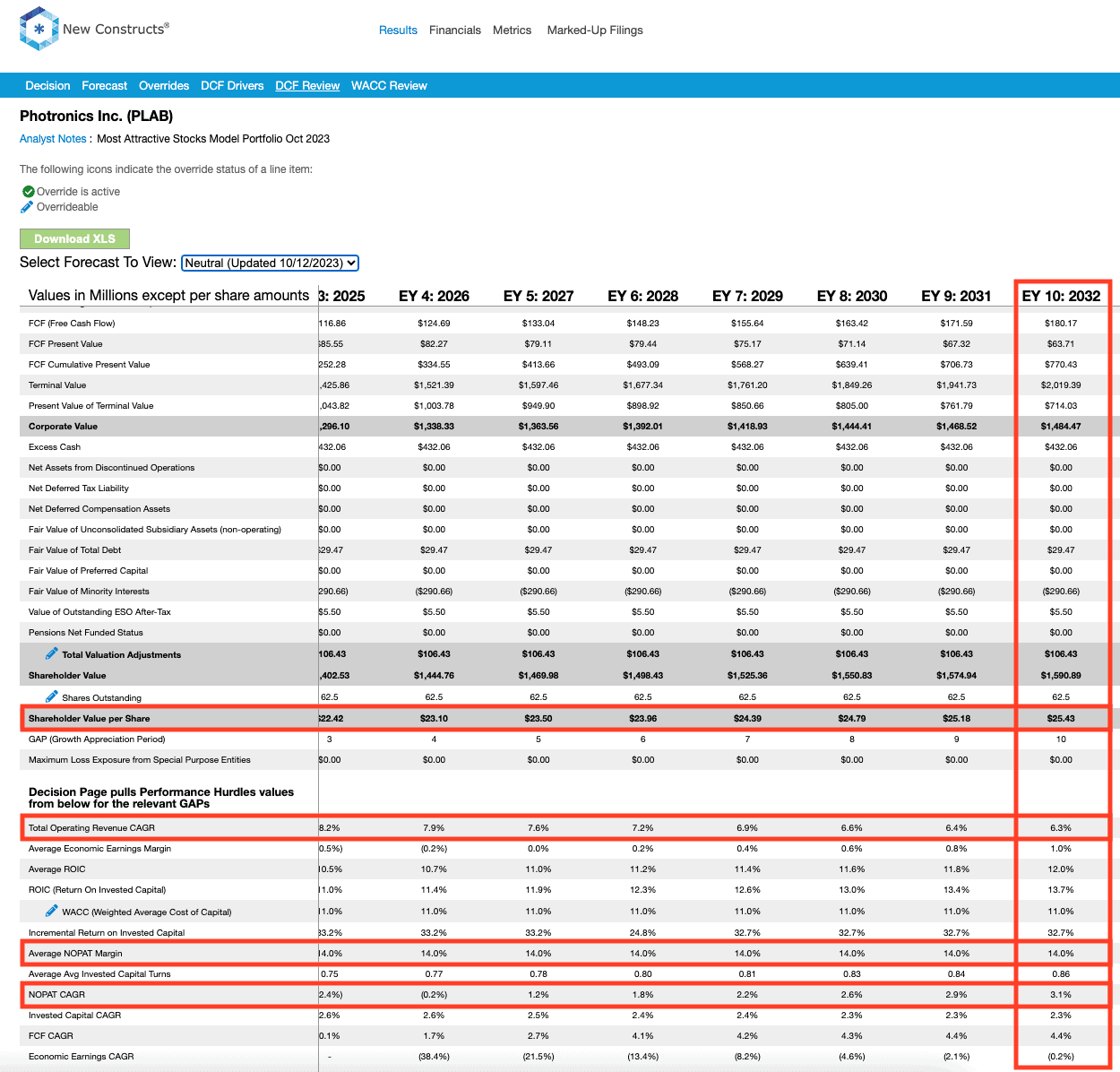The height and width of the screenshot is (1072, 1120).
Task: Click the 6.3% revenue CAGR value
Action: pos(1061,828)
